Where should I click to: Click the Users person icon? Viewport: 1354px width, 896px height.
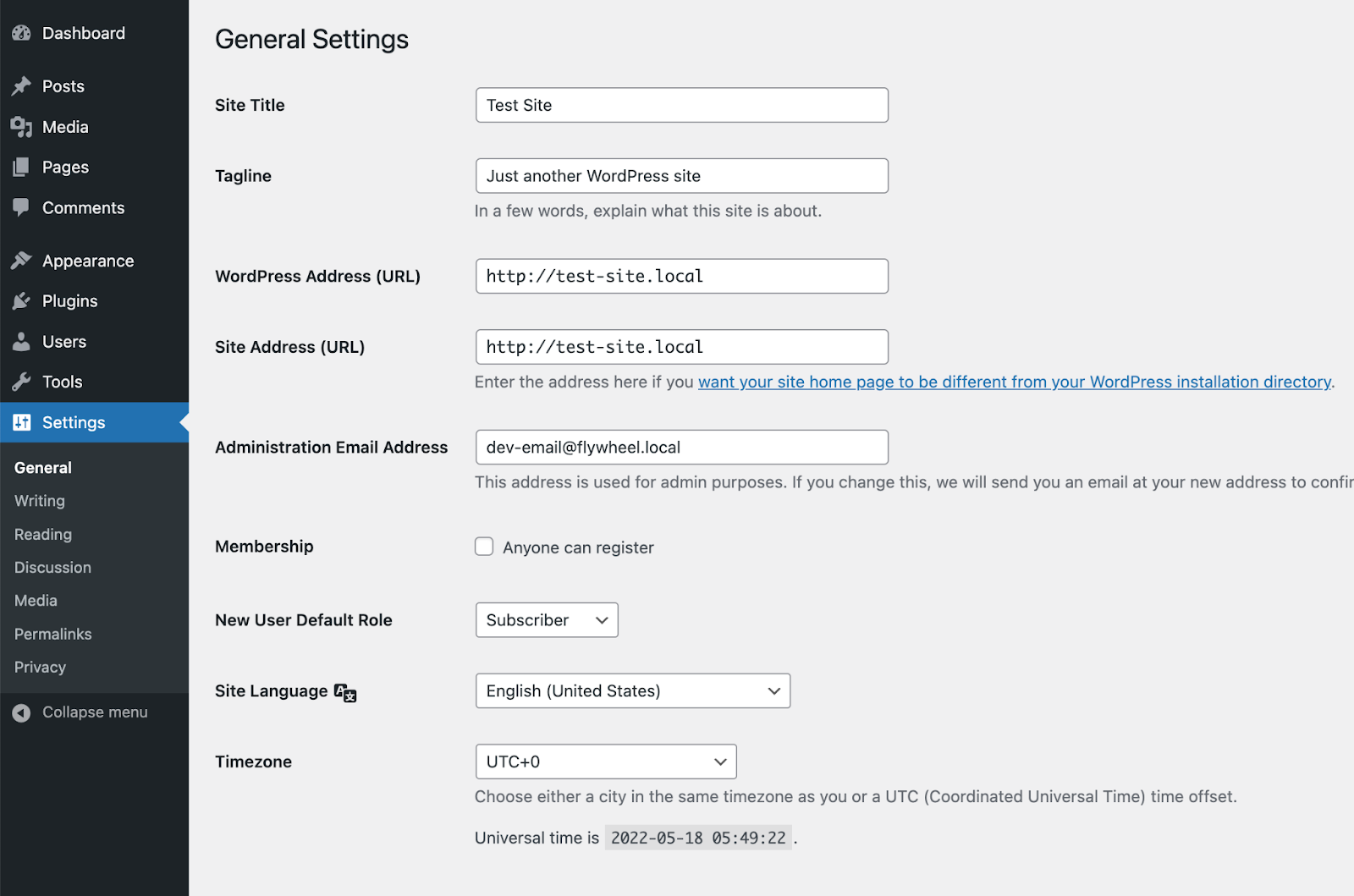point(21,342)
